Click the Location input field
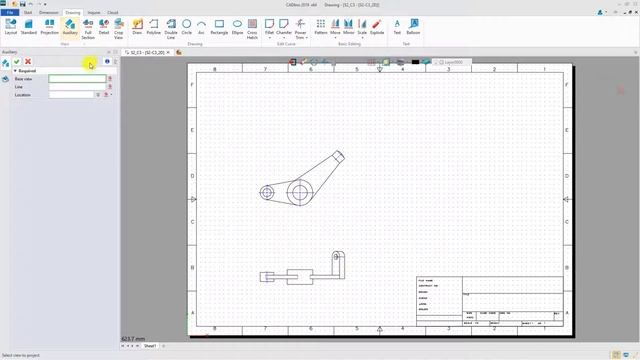Screen dimensions: 640x360 click(x=71, y=95)
